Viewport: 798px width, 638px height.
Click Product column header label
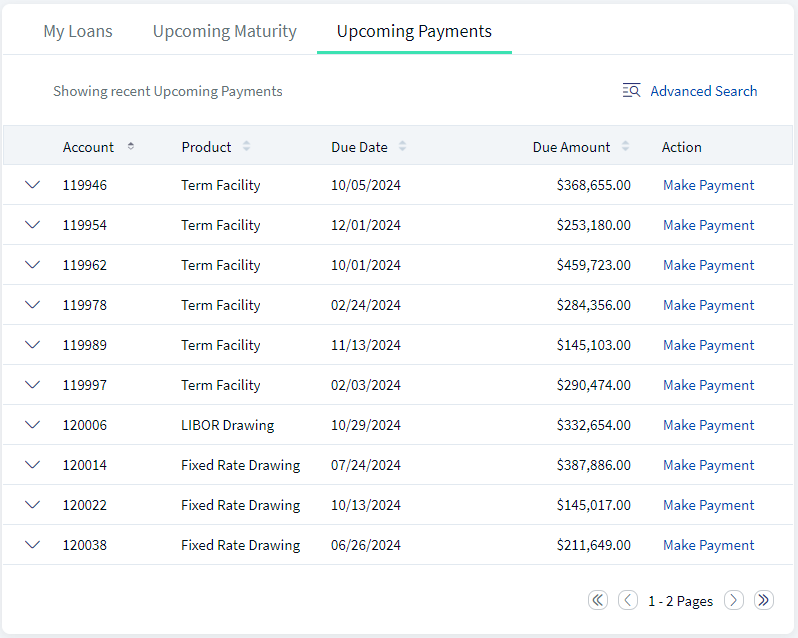pyautogui.click(x=206, y=147)
